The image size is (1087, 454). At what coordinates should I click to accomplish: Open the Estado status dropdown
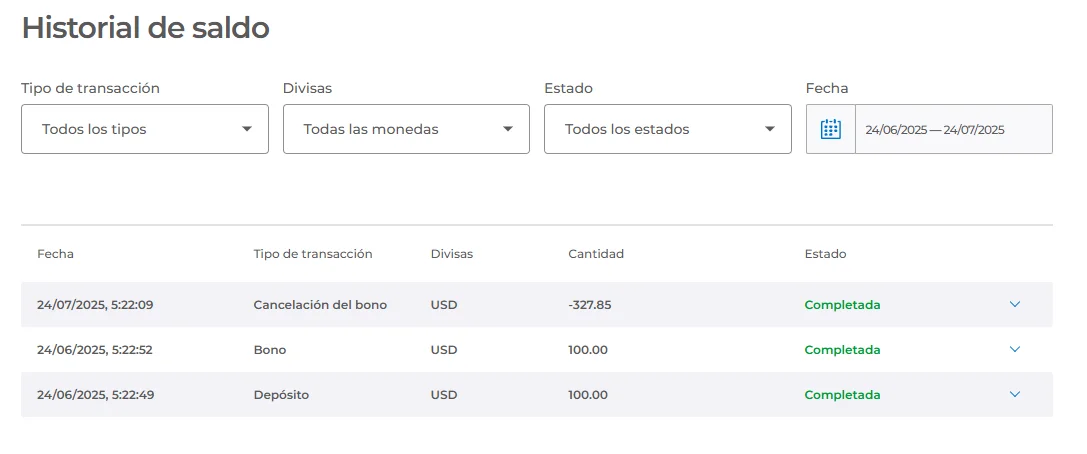pos(667,129)
